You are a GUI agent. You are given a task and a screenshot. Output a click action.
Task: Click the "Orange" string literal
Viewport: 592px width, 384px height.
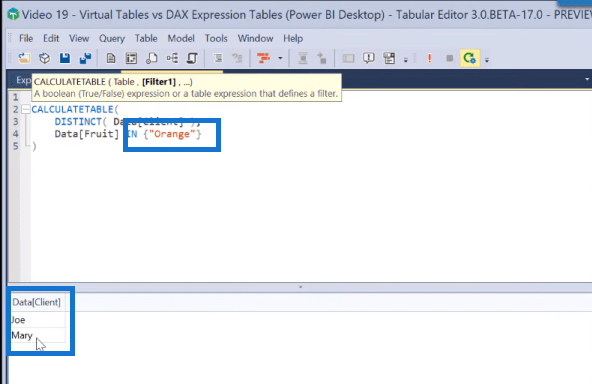pyautogui.click(x=172, y=134)
